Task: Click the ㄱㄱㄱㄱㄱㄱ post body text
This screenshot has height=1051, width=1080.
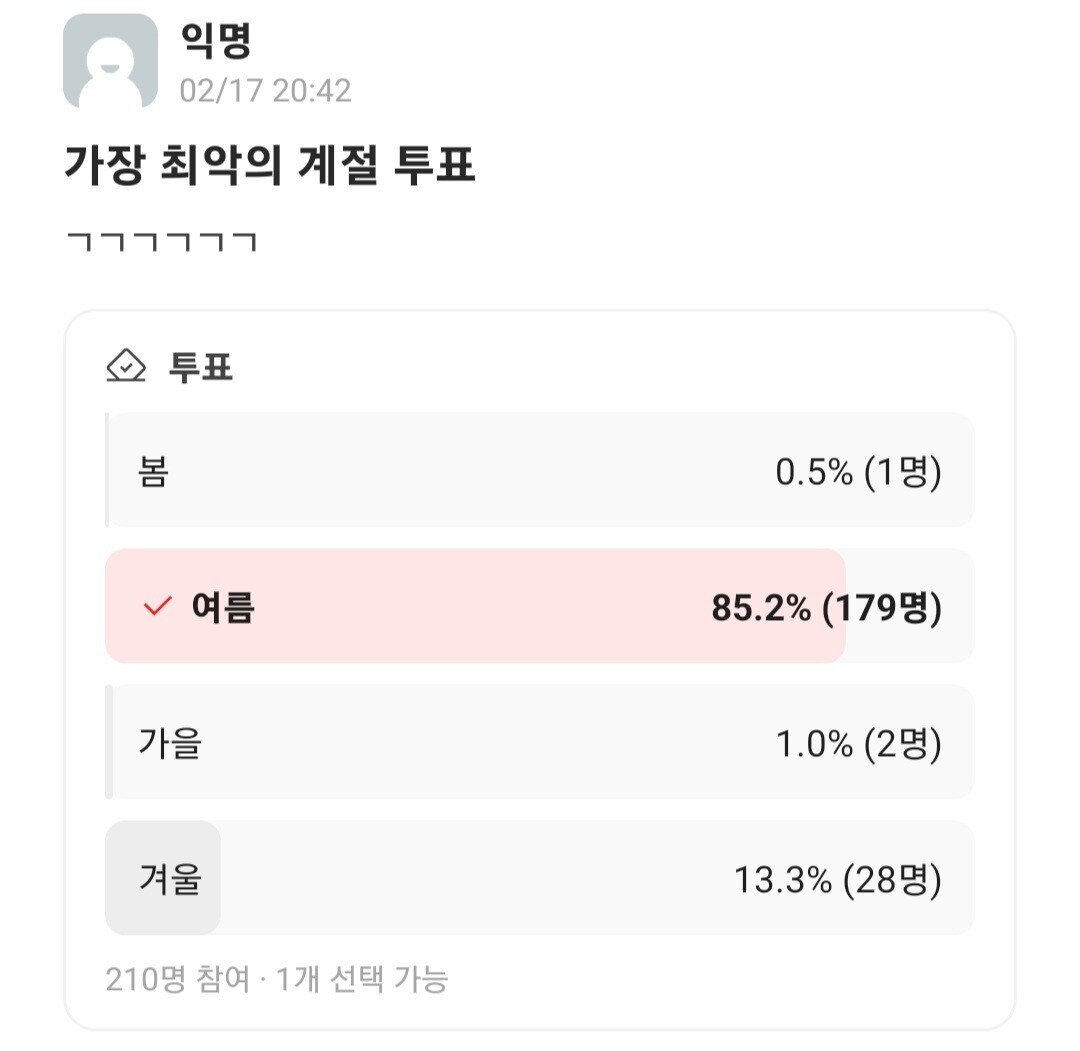Action: [161, 241]
